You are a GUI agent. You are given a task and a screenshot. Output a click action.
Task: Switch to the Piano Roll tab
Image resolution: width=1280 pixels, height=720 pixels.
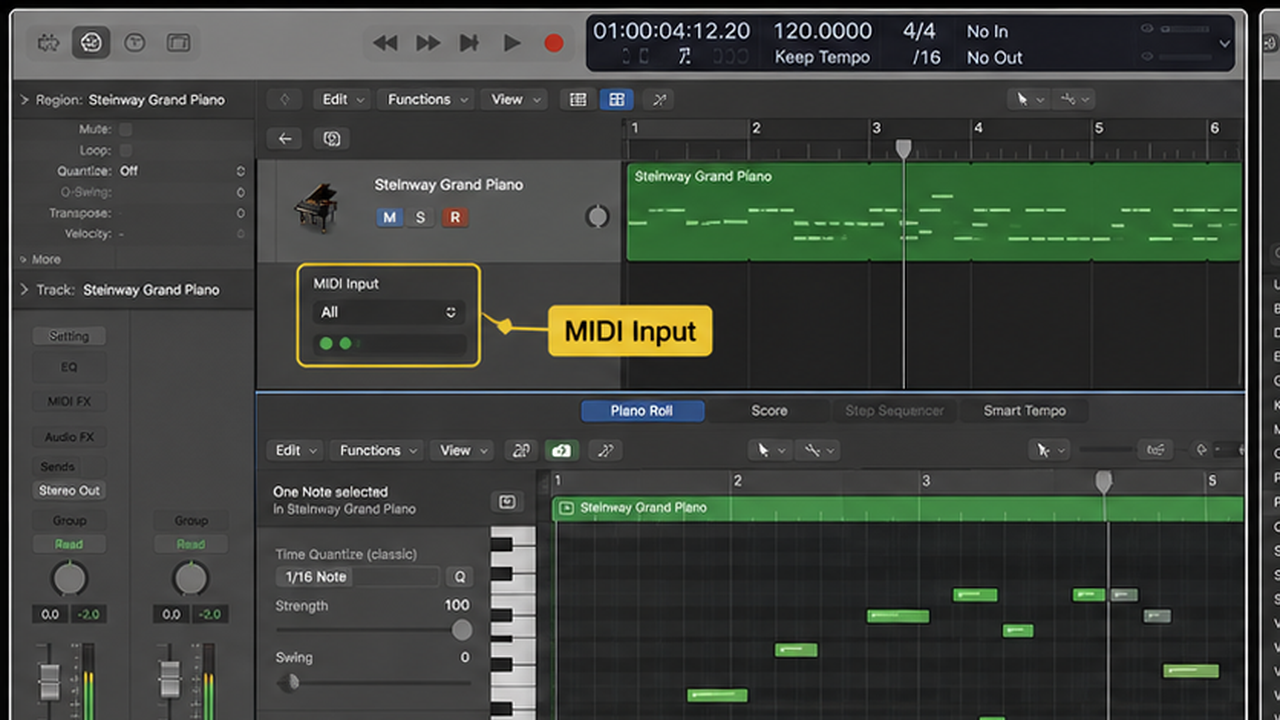(x=642, y=411)
